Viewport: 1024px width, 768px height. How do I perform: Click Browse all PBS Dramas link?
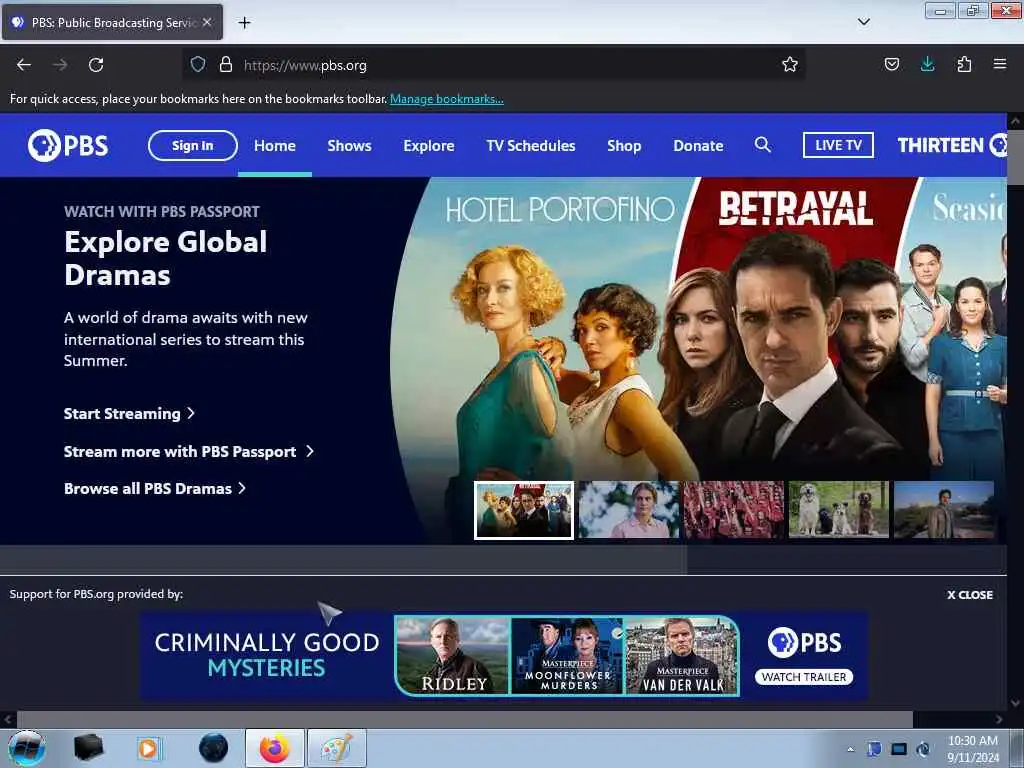tap(155, 488)
